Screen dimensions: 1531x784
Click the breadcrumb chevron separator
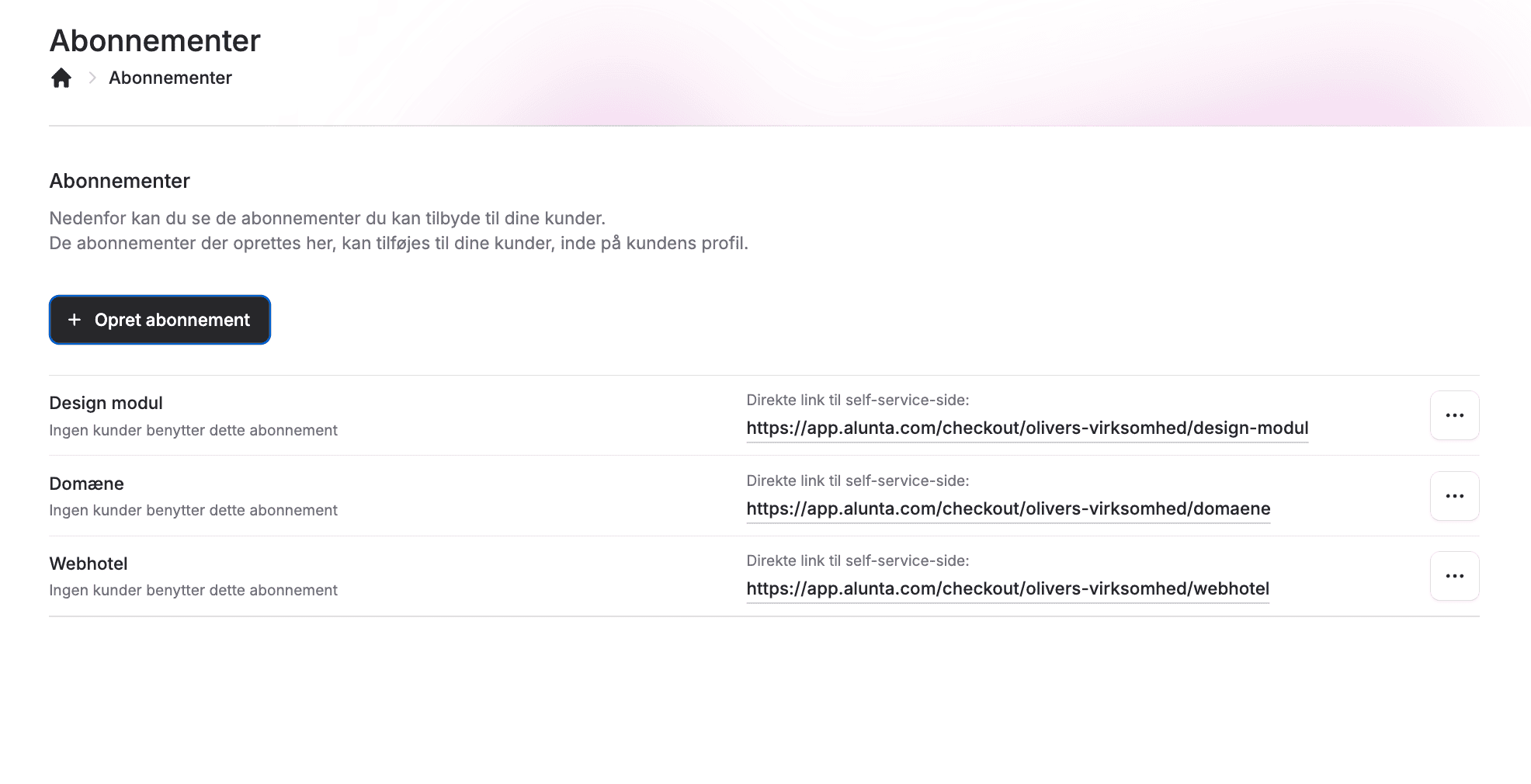coord(92,78)
